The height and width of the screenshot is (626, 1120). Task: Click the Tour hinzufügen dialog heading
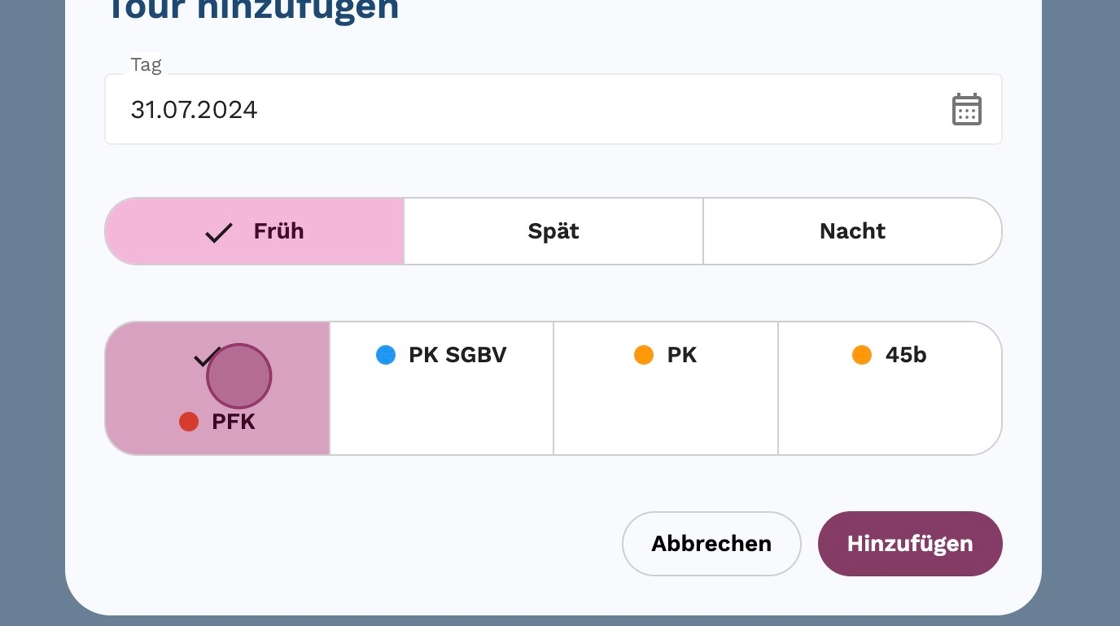click(x=252, y=10)
